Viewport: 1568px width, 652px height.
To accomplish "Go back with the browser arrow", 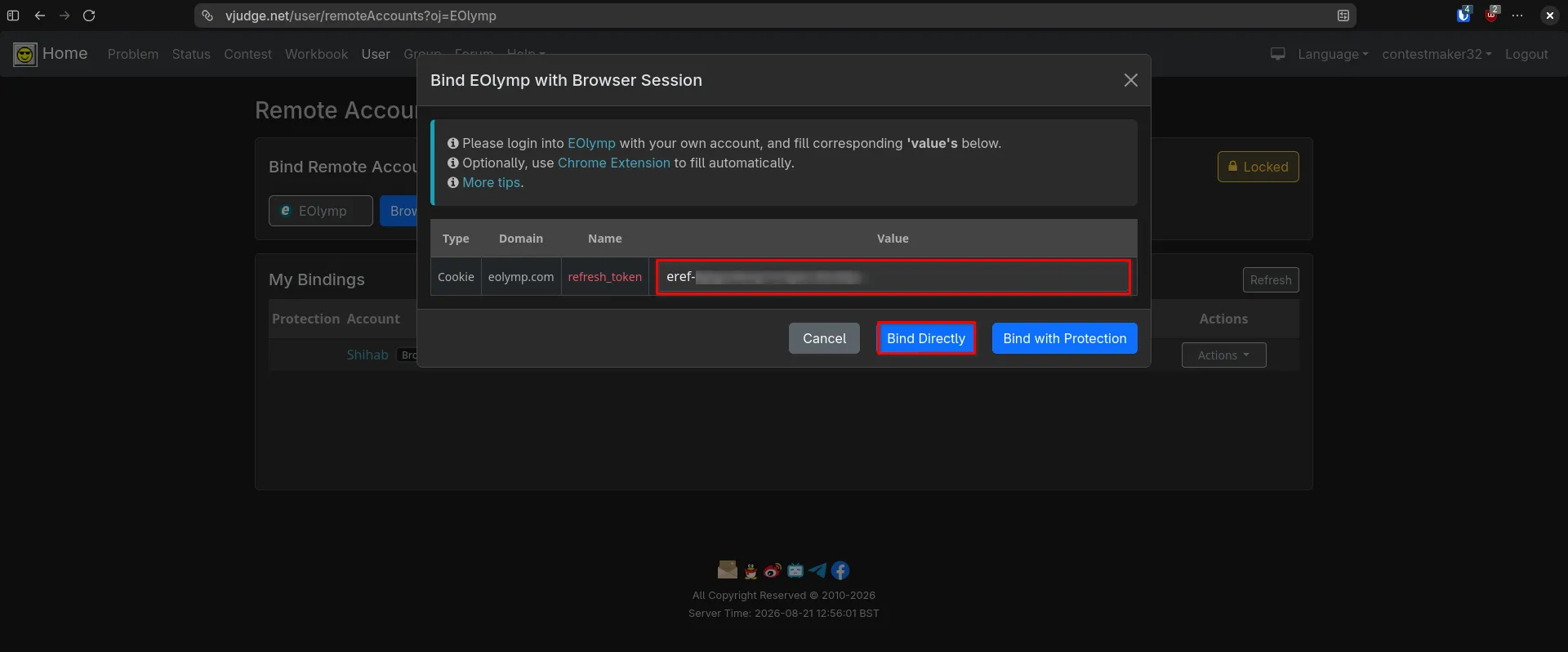I will pyautogui.click(x=39, y=16).
